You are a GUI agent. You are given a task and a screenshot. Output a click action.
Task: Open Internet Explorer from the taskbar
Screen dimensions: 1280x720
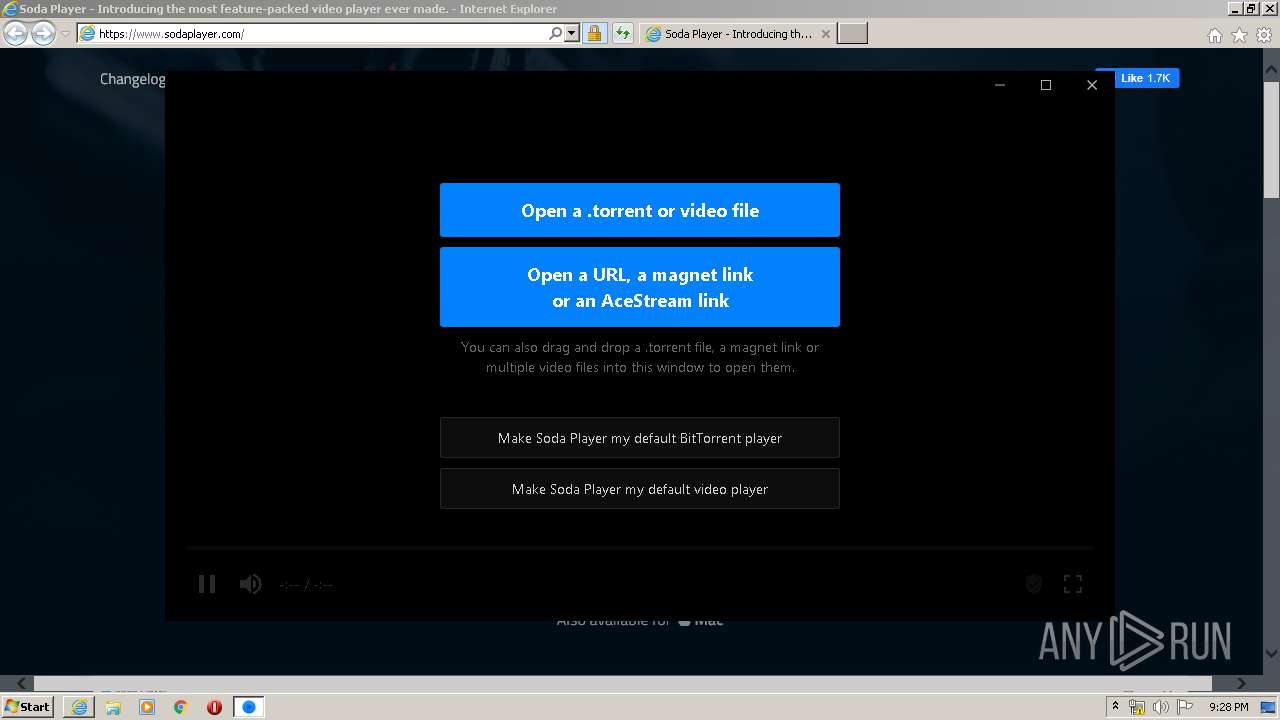coord(79,706)
